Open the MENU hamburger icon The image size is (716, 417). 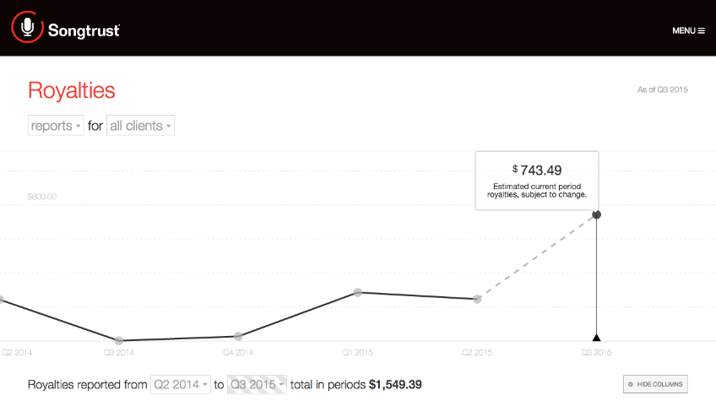pyautogui.click(x=701, y=31)
